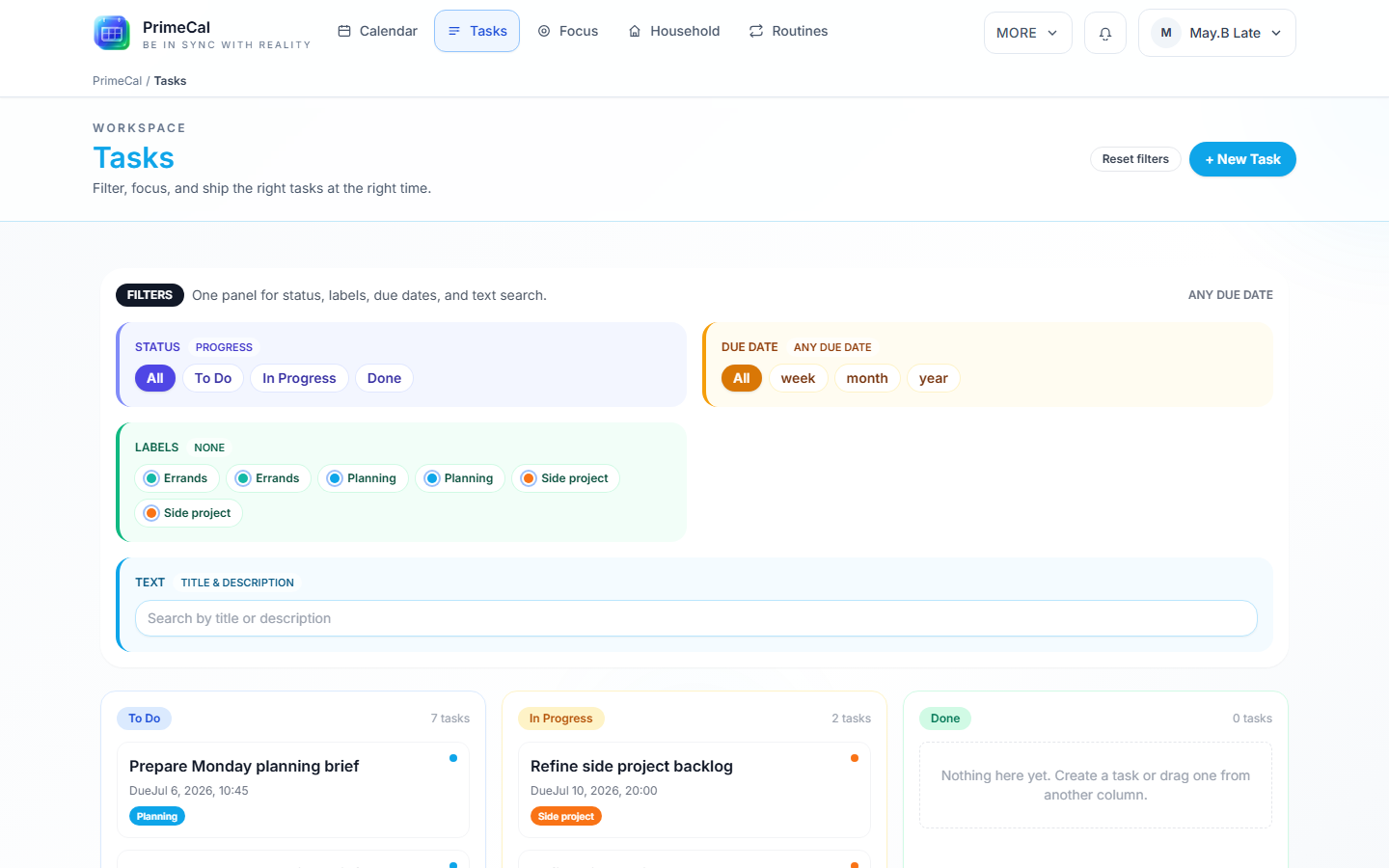Open the Calendar tab
Viewport: 1389px width, 868px height.
coord(377,31)
